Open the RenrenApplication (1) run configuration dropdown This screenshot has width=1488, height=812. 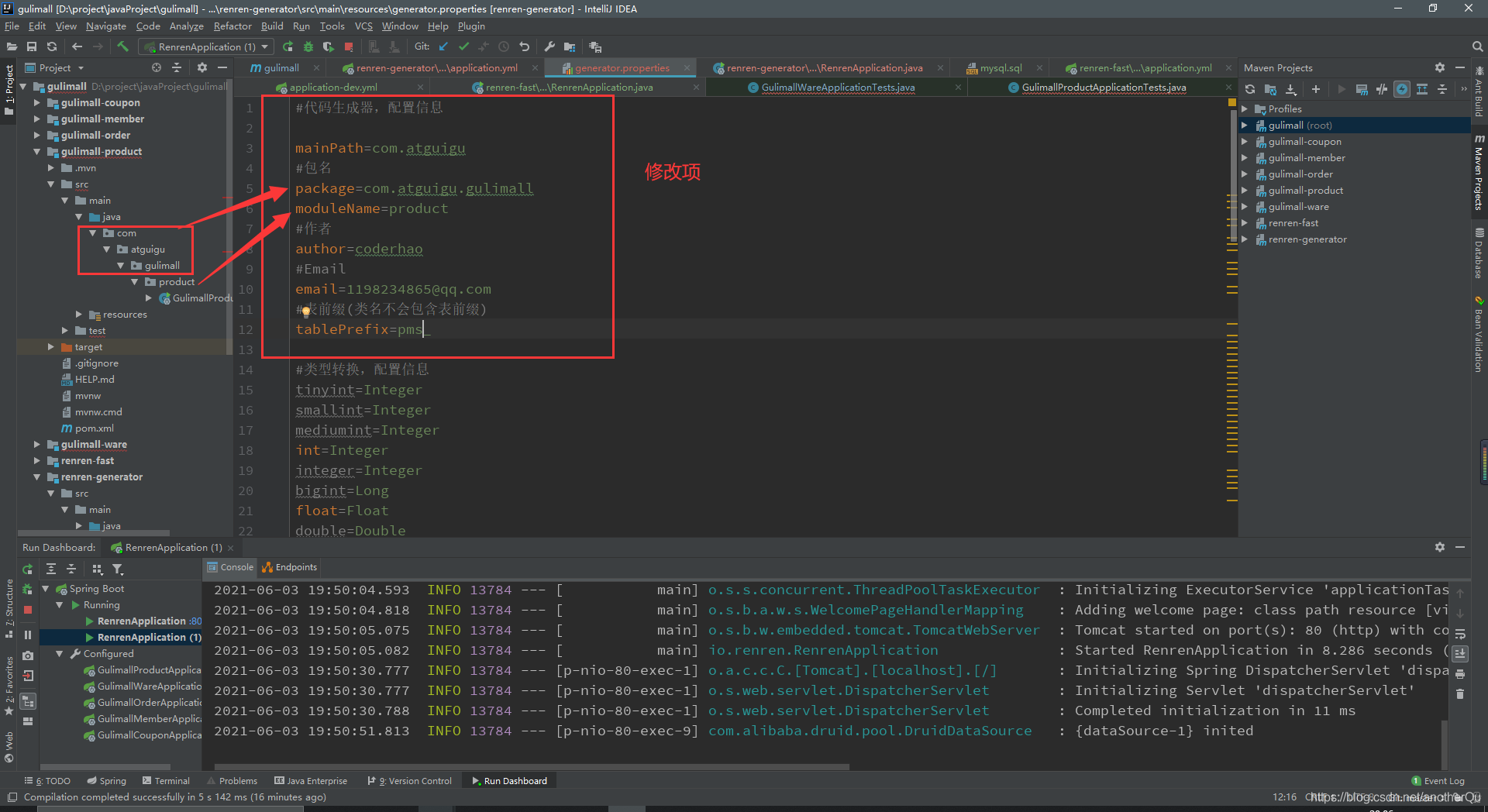point(206,46)
